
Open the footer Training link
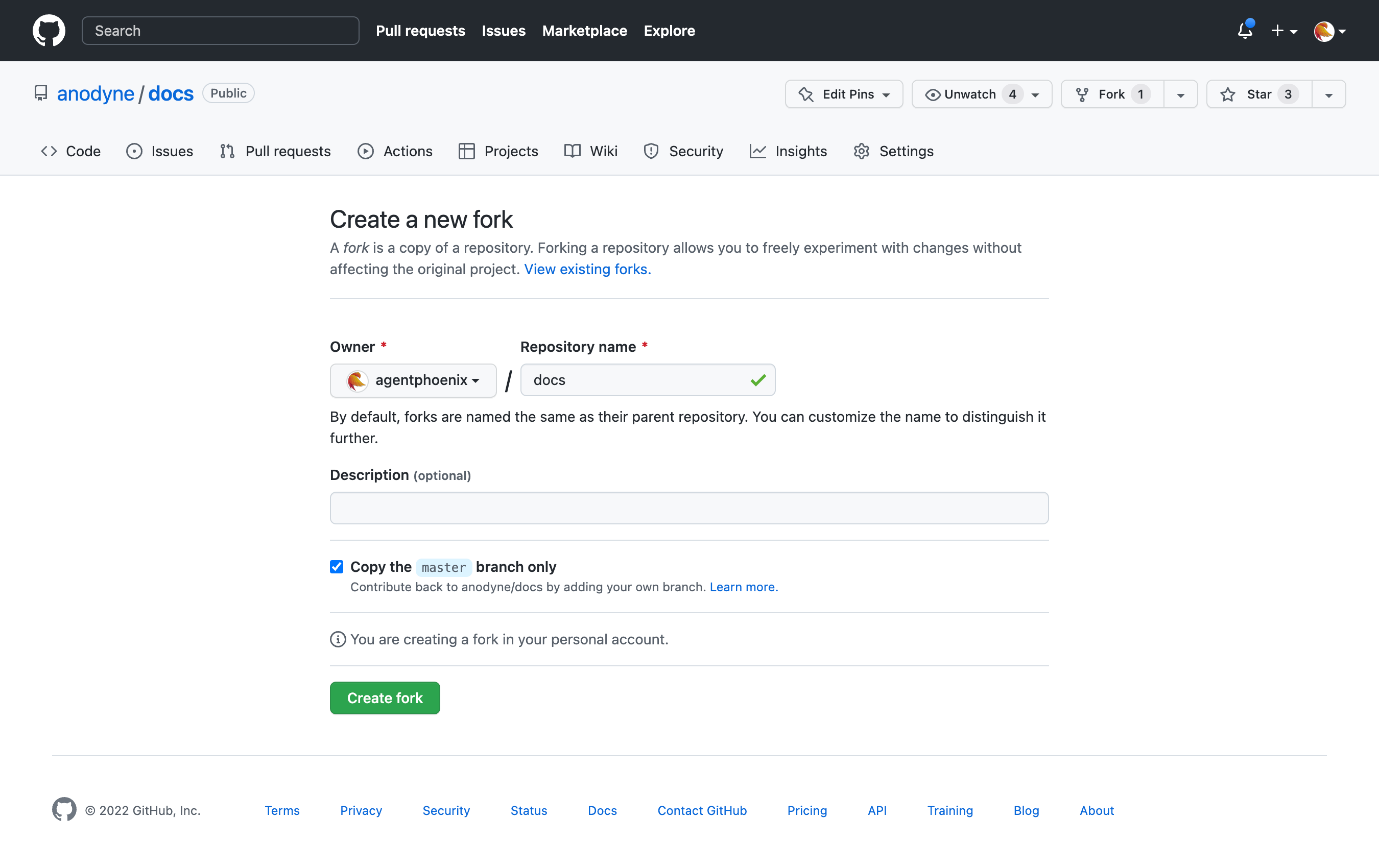[949, 810]
